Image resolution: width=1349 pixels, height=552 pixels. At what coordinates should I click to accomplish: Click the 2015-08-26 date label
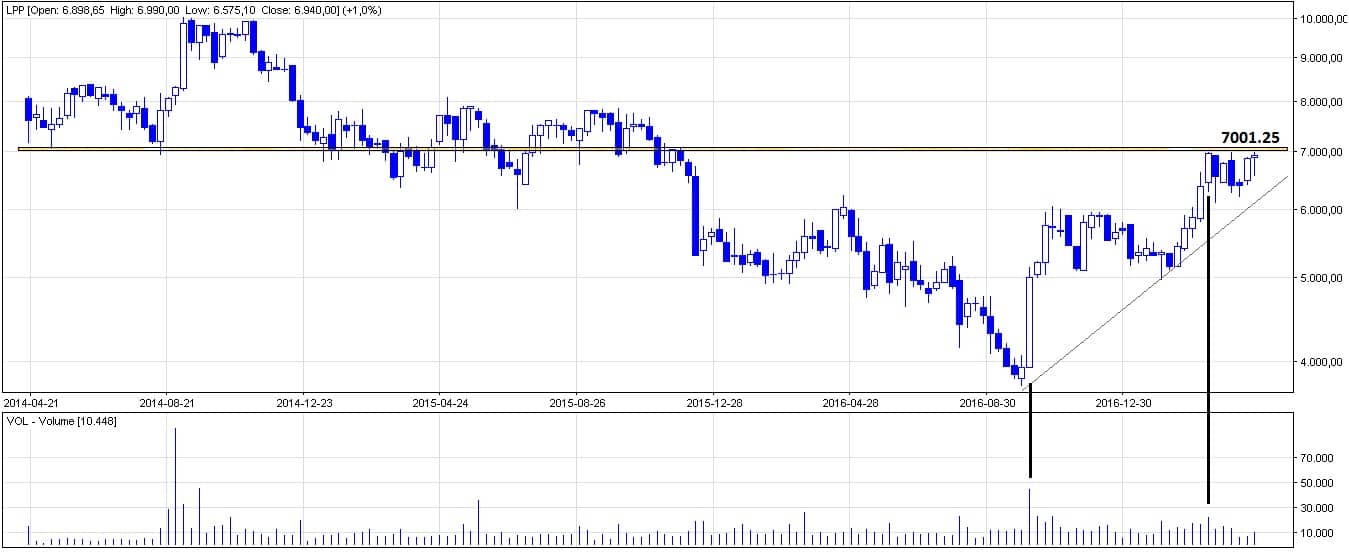(x=577, y=403)
